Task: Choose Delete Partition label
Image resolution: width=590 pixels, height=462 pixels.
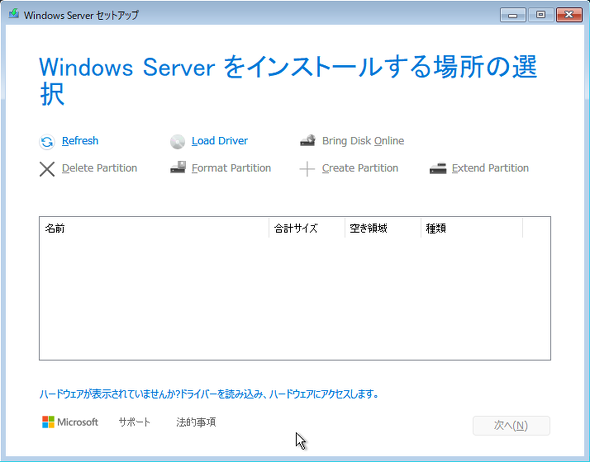Action: point(99,168)
